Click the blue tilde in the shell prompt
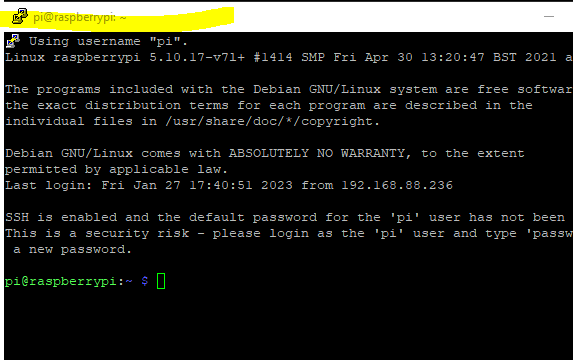Image resolution: width=573 pixels, height=360 pixels. 129,281
